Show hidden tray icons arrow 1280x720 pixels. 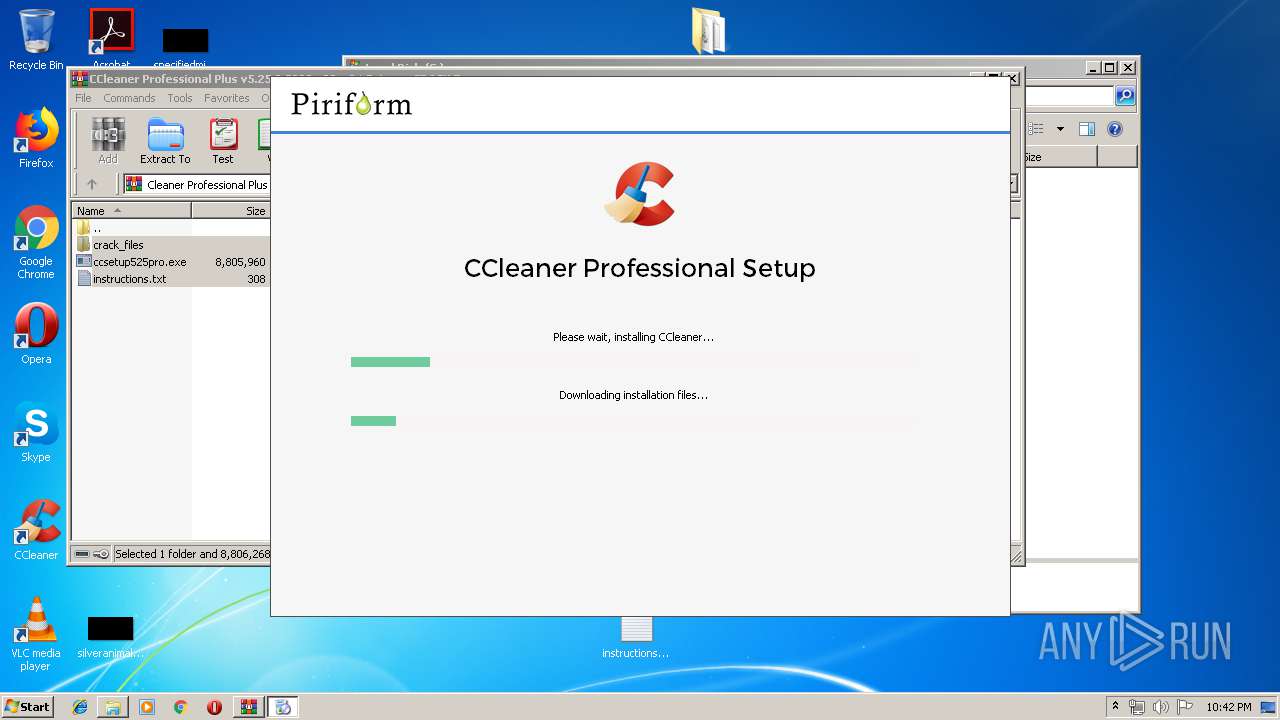1115,707
